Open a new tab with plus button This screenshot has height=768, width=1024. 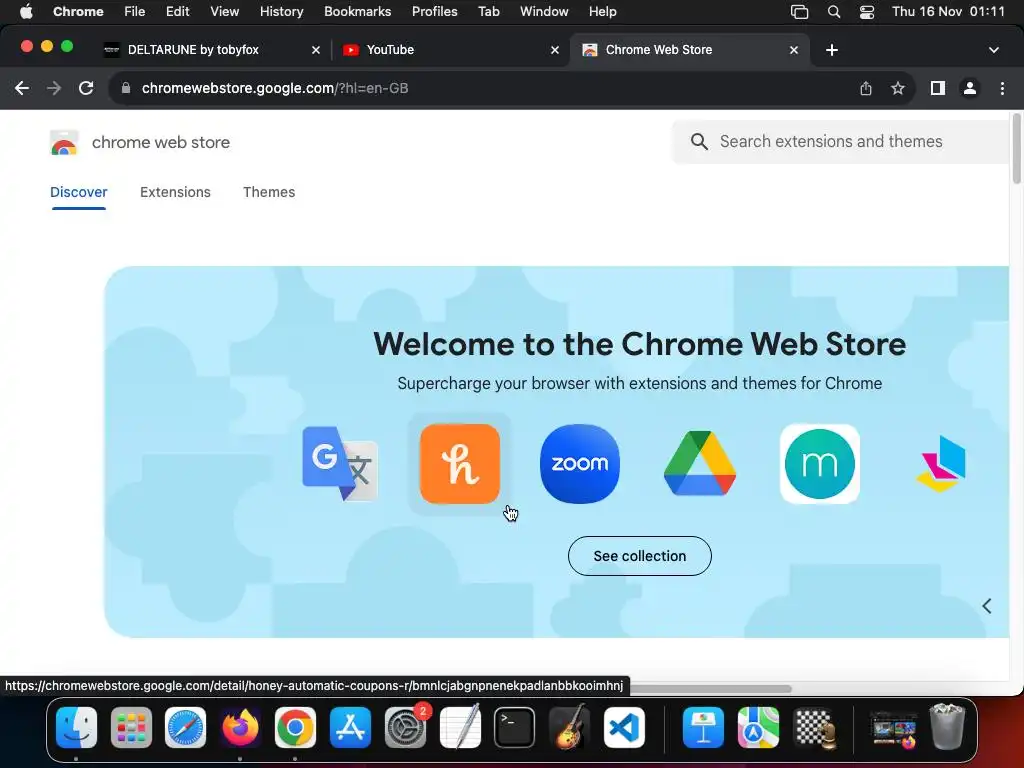(831, 50)
